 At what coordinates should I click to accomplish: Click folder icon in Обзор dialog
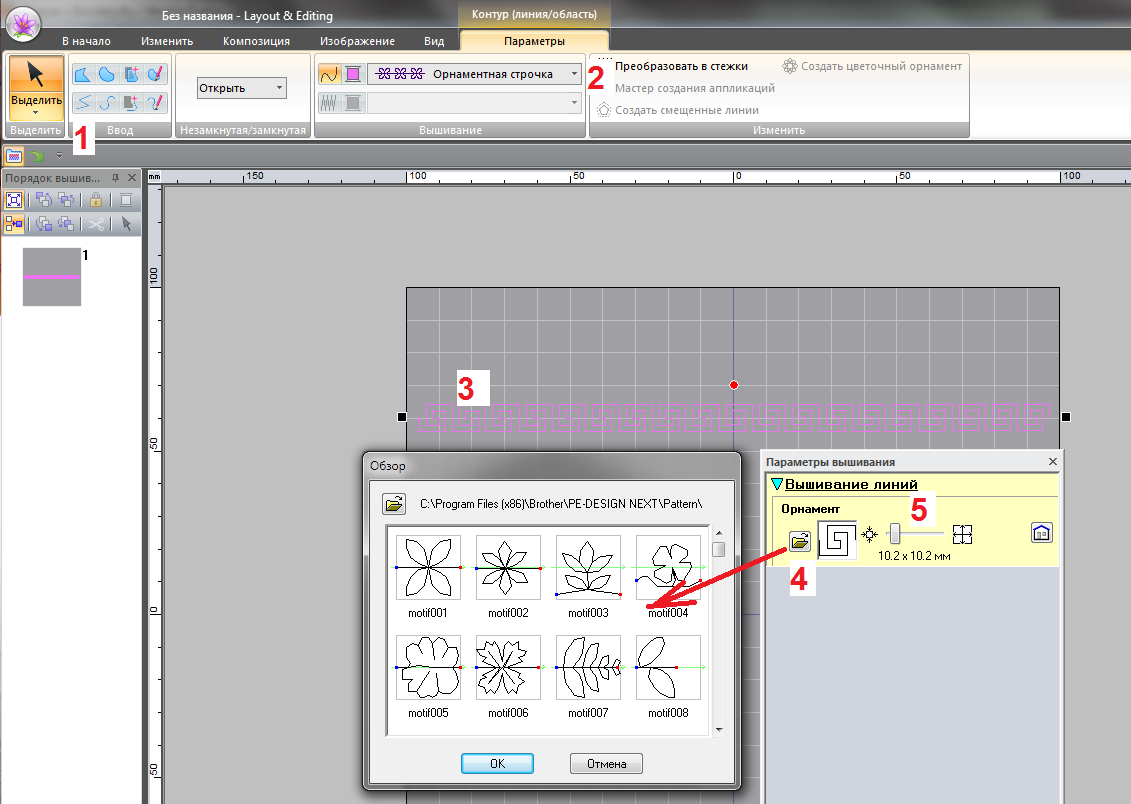click(394, 504)
